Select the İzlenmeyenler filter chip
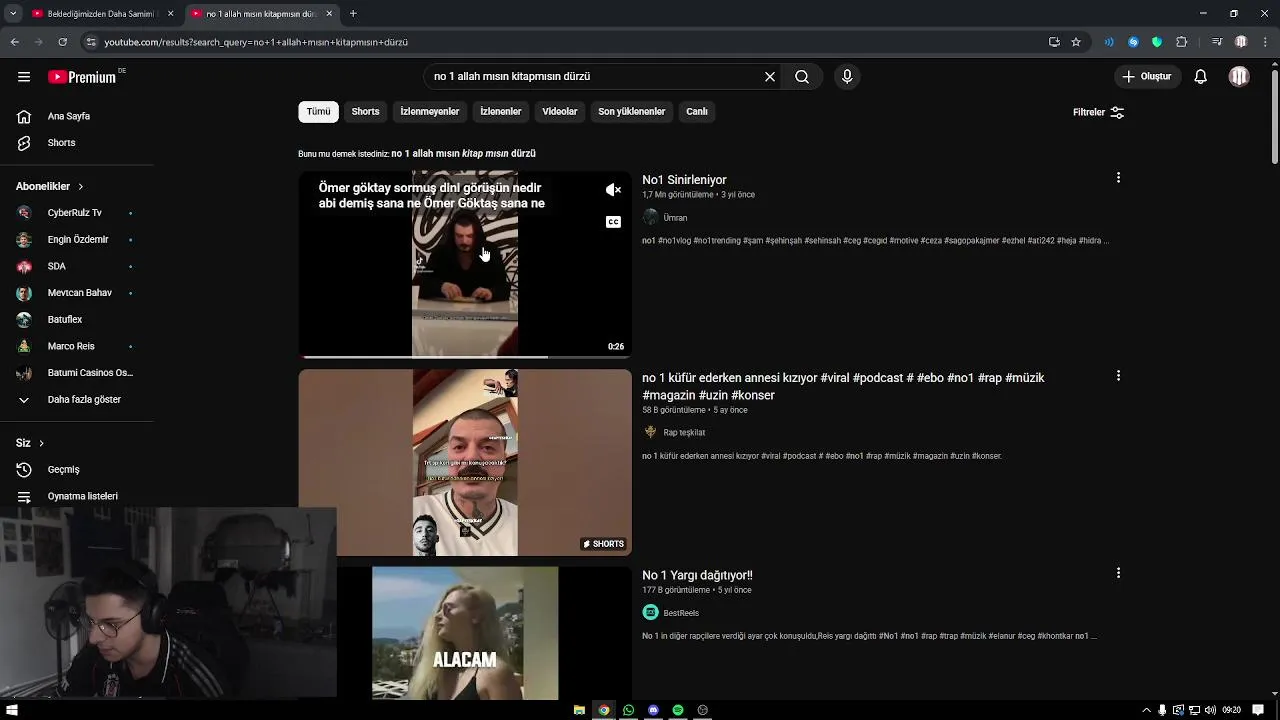Viewport: 1280px width, 720px height. [x=429, y=112]
